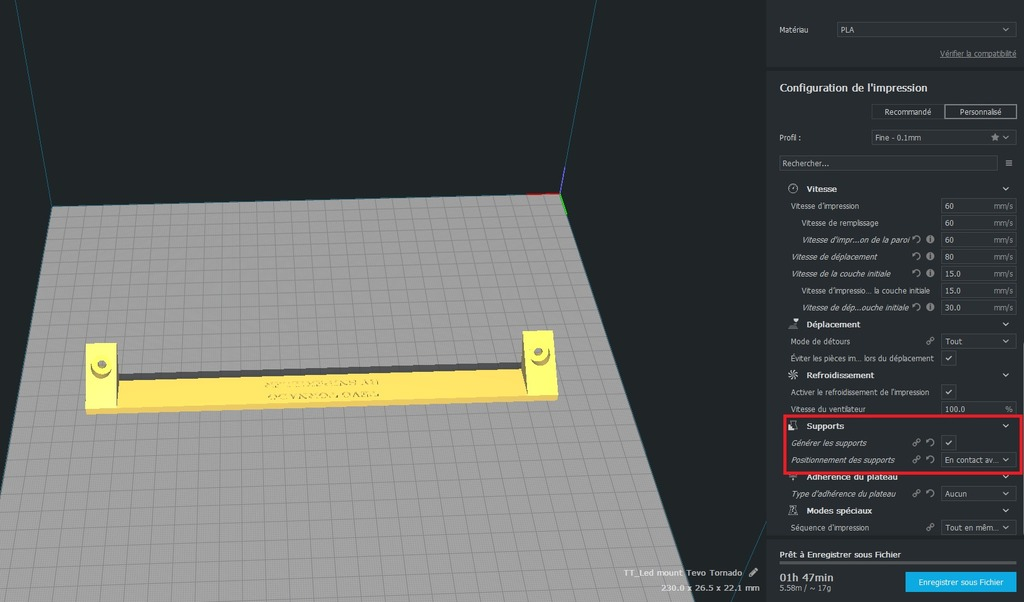Click 'Enregistrer sous Fichier' button
Image resolution: width=1024 pixels, height=602 pixels.
click(x=961, y=582)
